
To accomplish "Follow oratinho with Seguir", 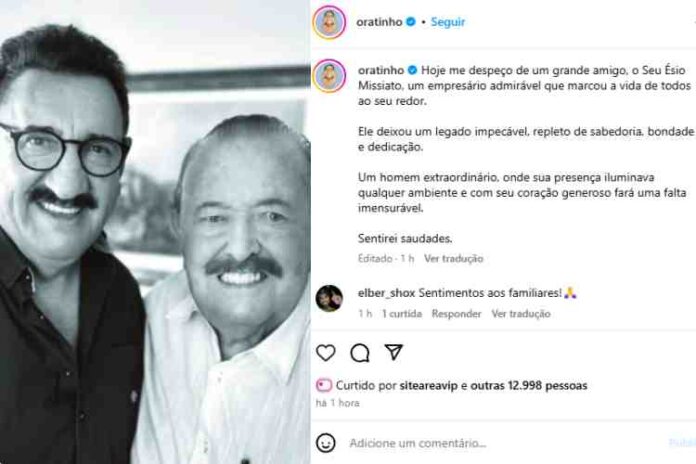I will 448,22.
